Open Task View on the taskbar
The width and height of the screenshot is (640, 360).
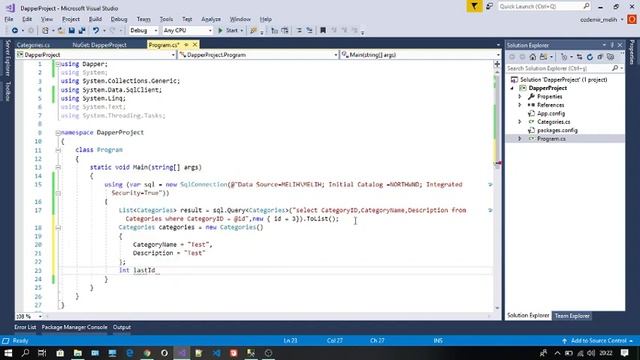coord(42,353)
